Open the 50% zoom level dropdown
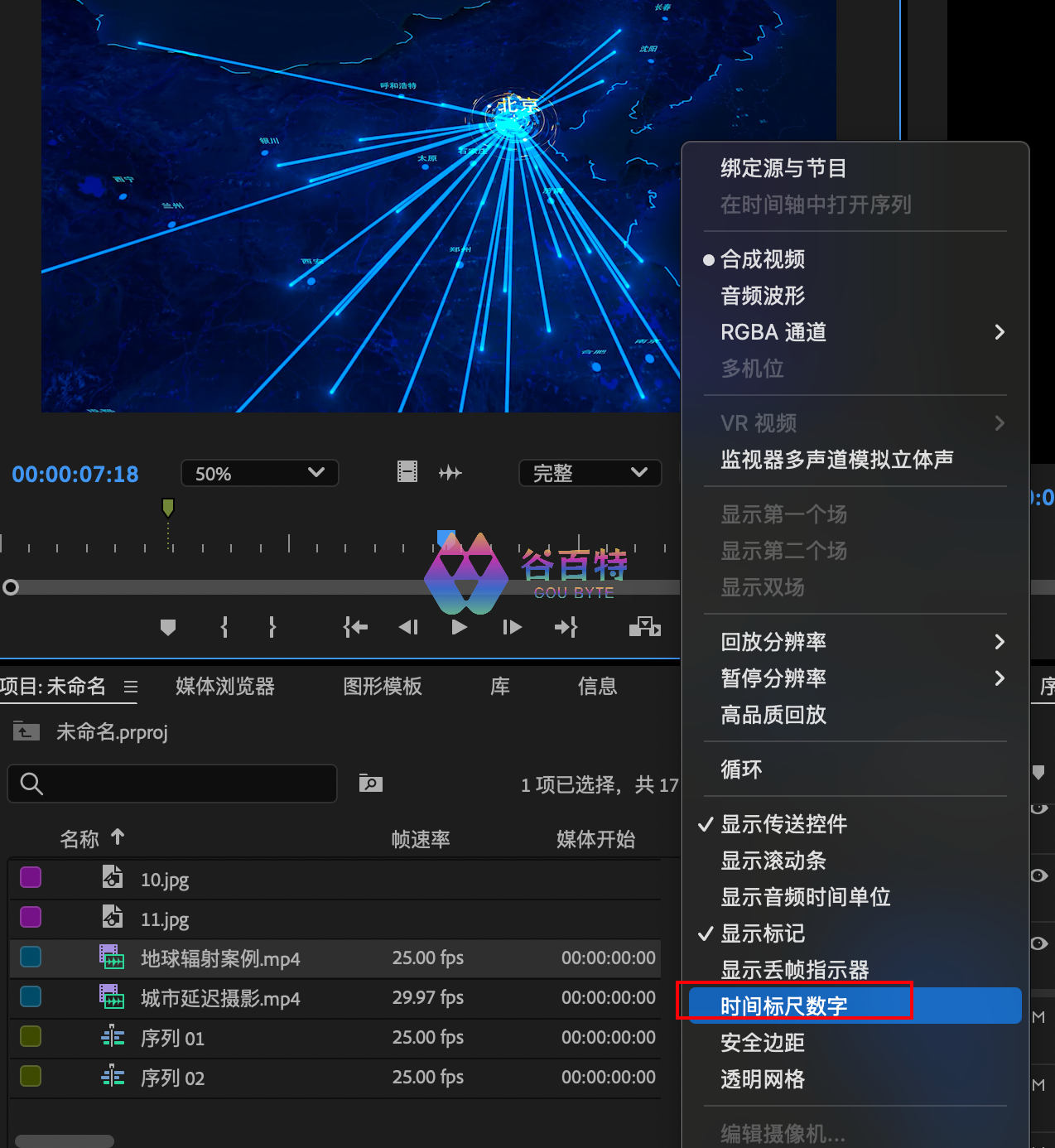Screen dimensions: 1055x1148 [259, 473]
